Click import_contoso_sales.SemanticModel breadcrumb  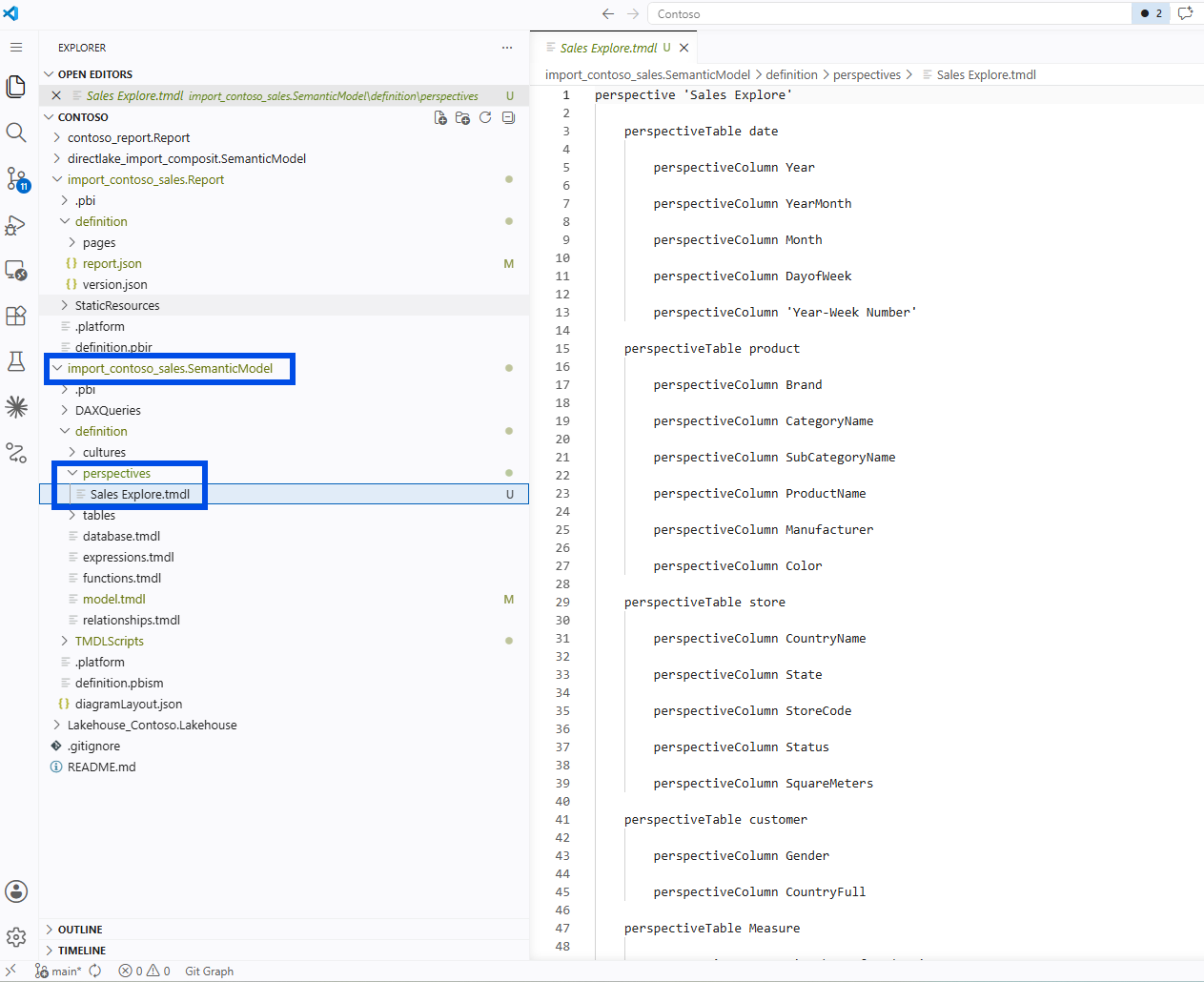point(647,74)
